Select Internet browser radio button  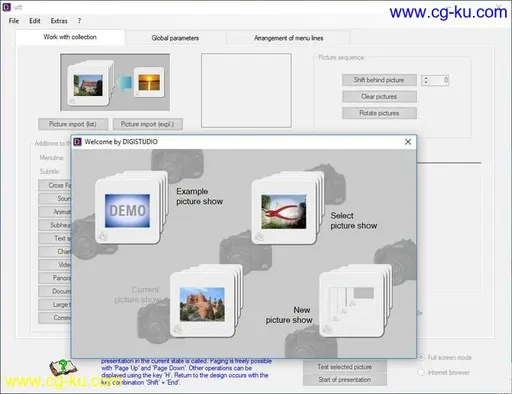click(x=421, y=372)
